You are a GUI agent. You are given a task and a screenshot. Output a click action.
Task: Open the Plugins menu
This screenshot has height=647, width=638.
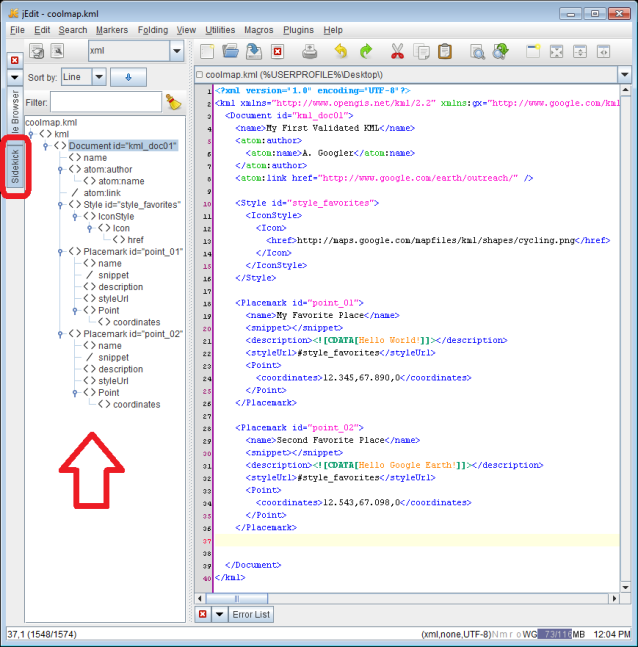tap(298, 30)
